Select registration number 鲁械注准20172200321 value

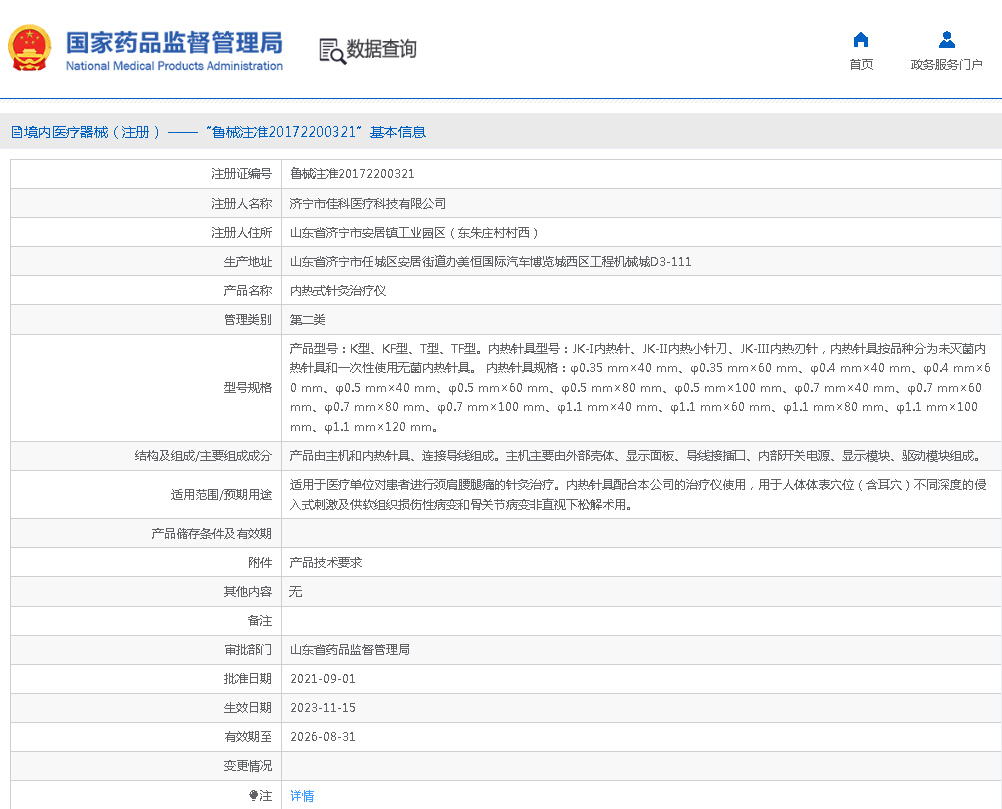click(x=352, y=174)
